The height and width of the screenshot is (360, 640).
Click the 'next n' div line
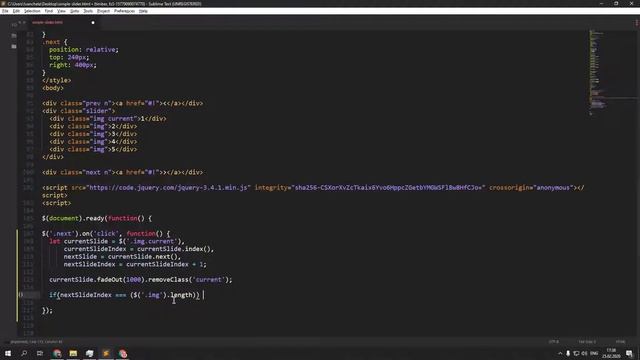122,172
